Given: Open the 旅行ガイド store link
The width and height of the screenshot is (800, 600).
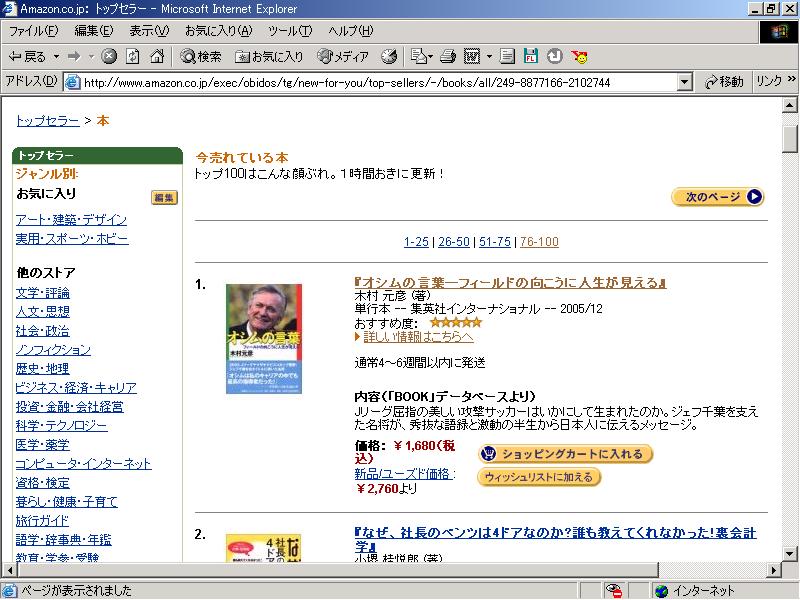Looking at the screenshot, I should (42, 521).
